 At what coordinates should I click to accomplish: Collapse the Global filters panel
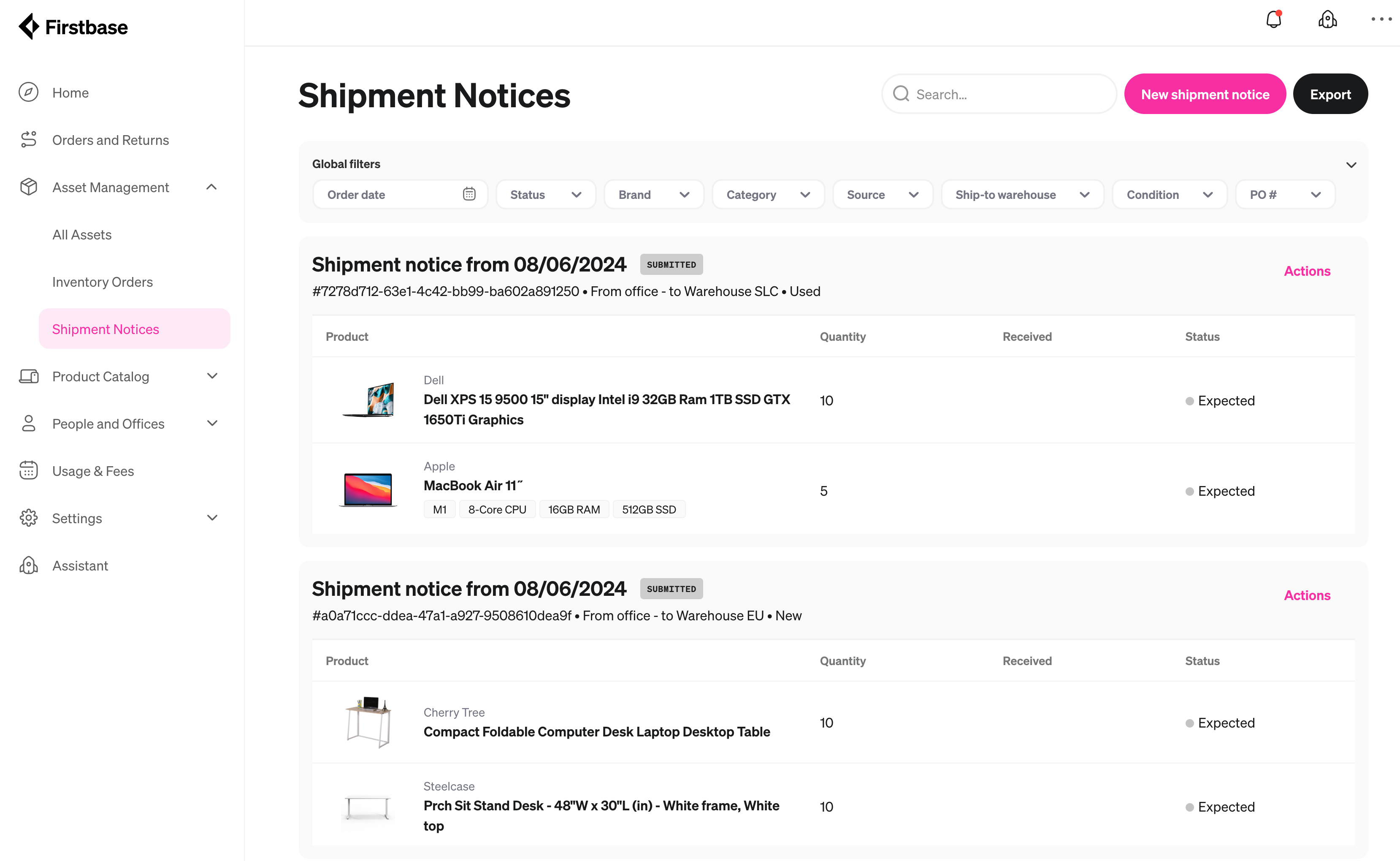pos(1351,165)
